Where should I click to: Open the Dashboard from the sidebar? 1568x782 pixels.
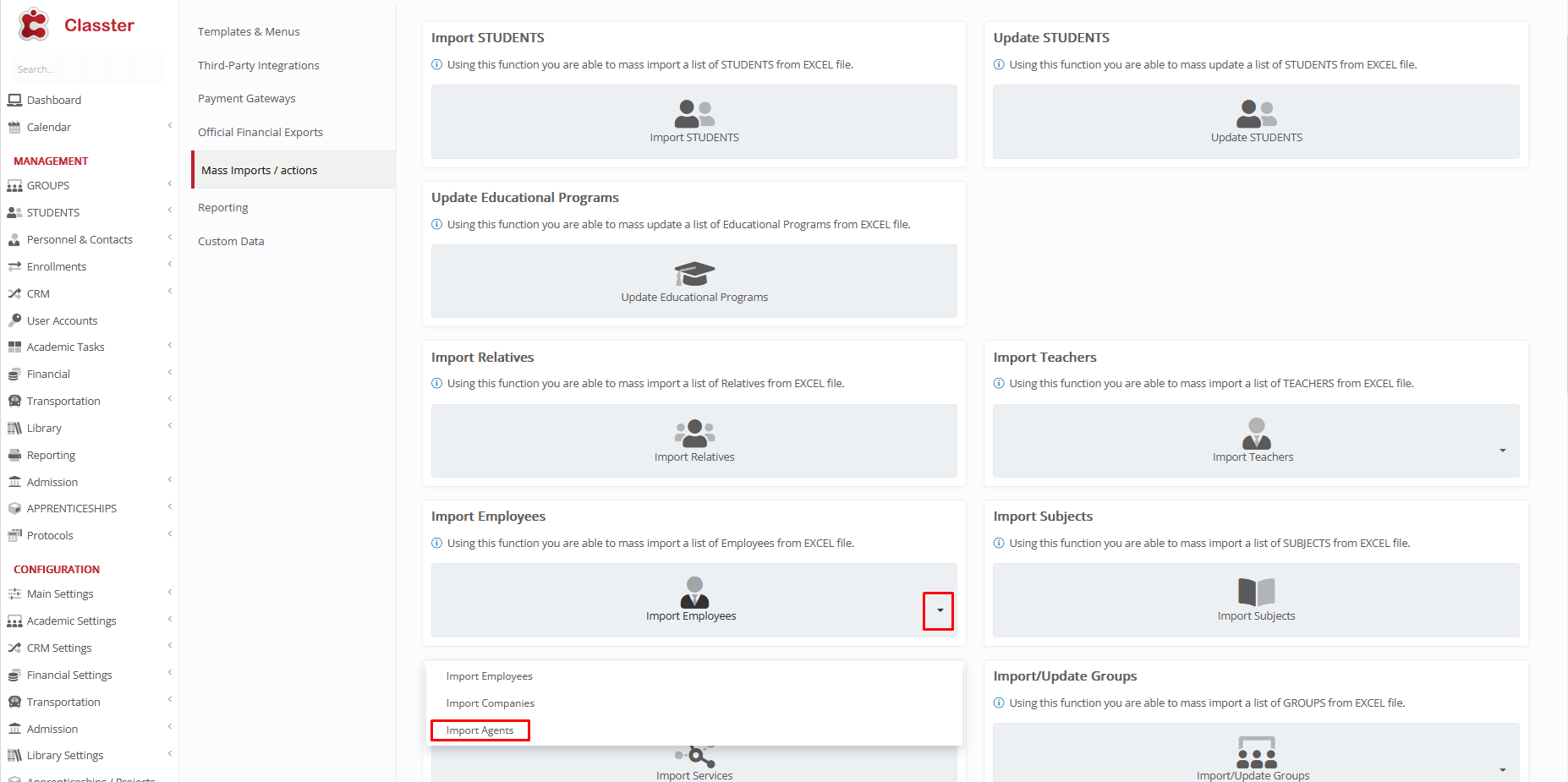point(54,100)
